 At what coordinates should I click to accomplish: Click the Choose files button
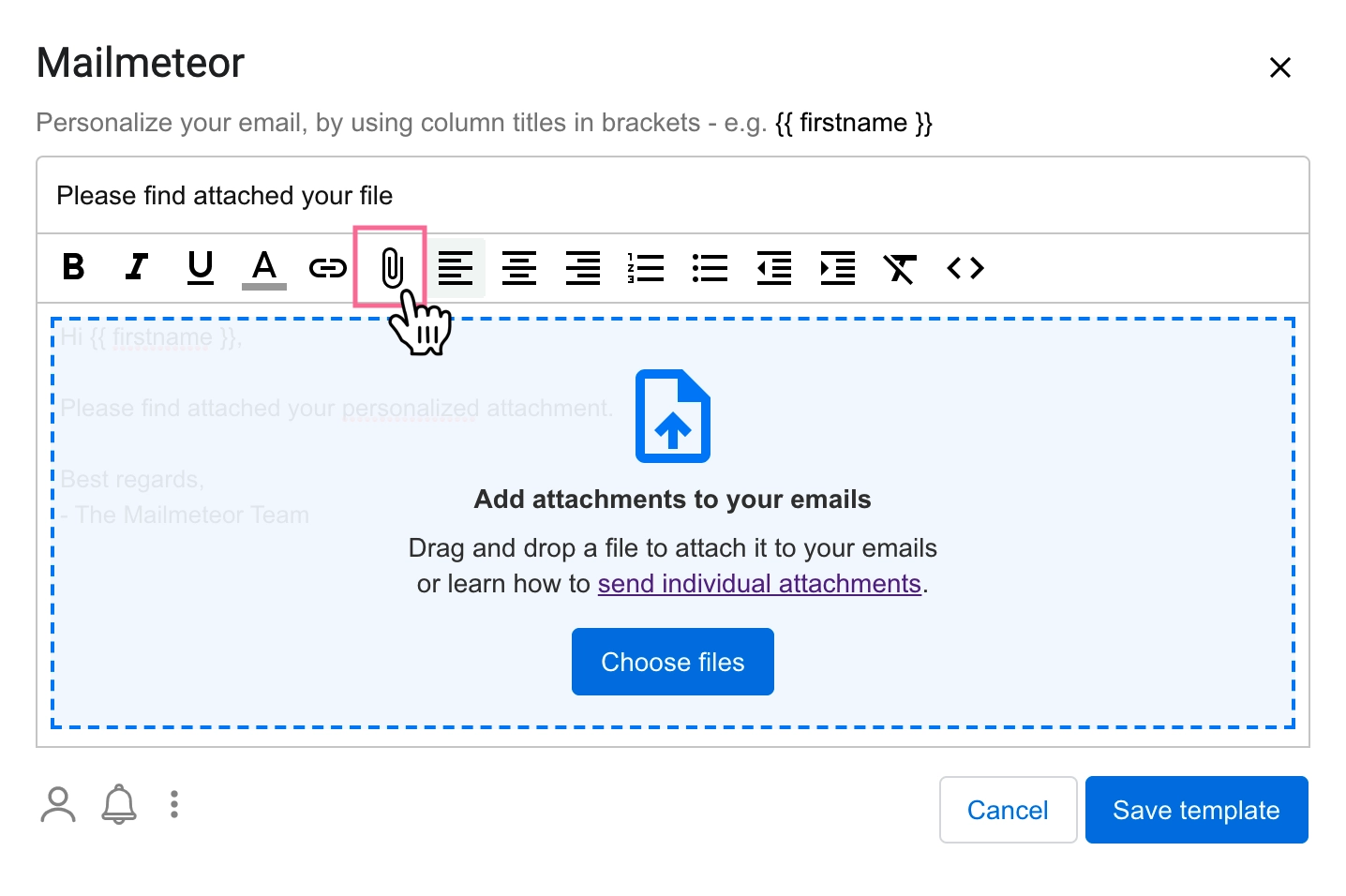click(672, 662)
